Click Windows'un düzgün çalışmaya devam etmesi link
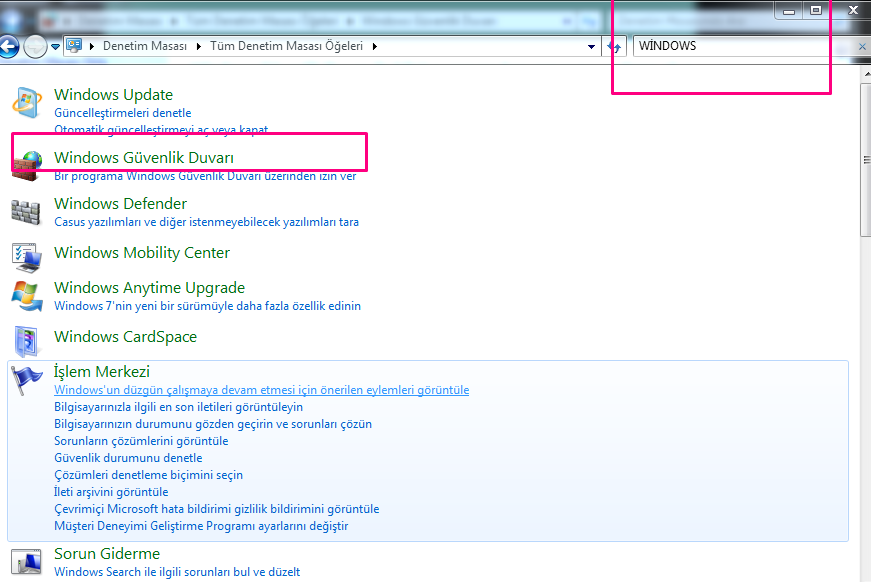 pos(262,390)
